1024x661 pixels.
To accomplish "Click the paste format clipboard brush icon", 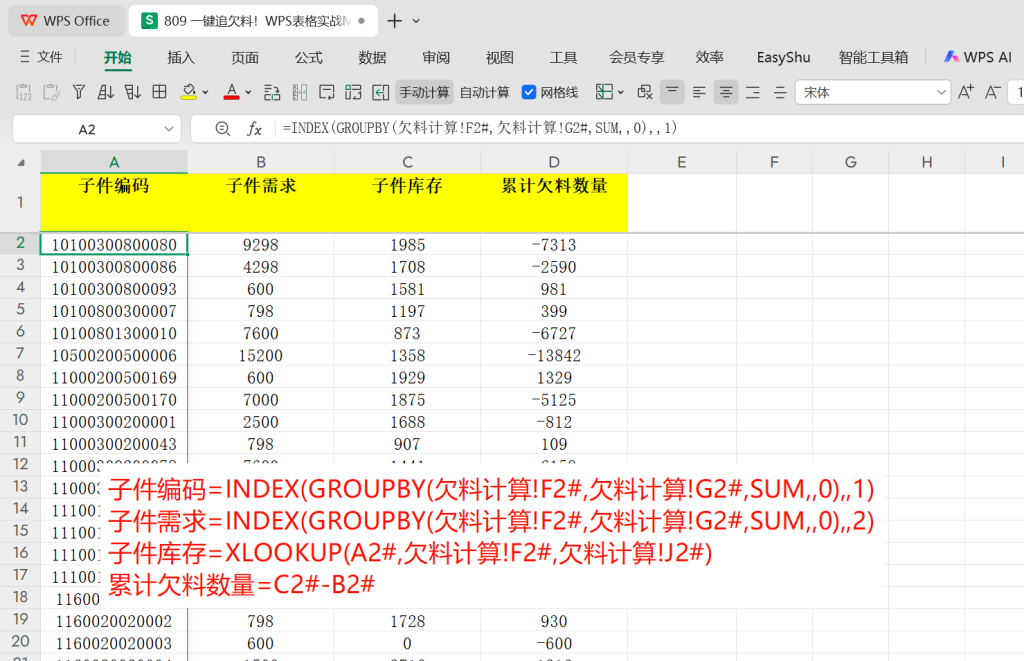I will point(51,92).
